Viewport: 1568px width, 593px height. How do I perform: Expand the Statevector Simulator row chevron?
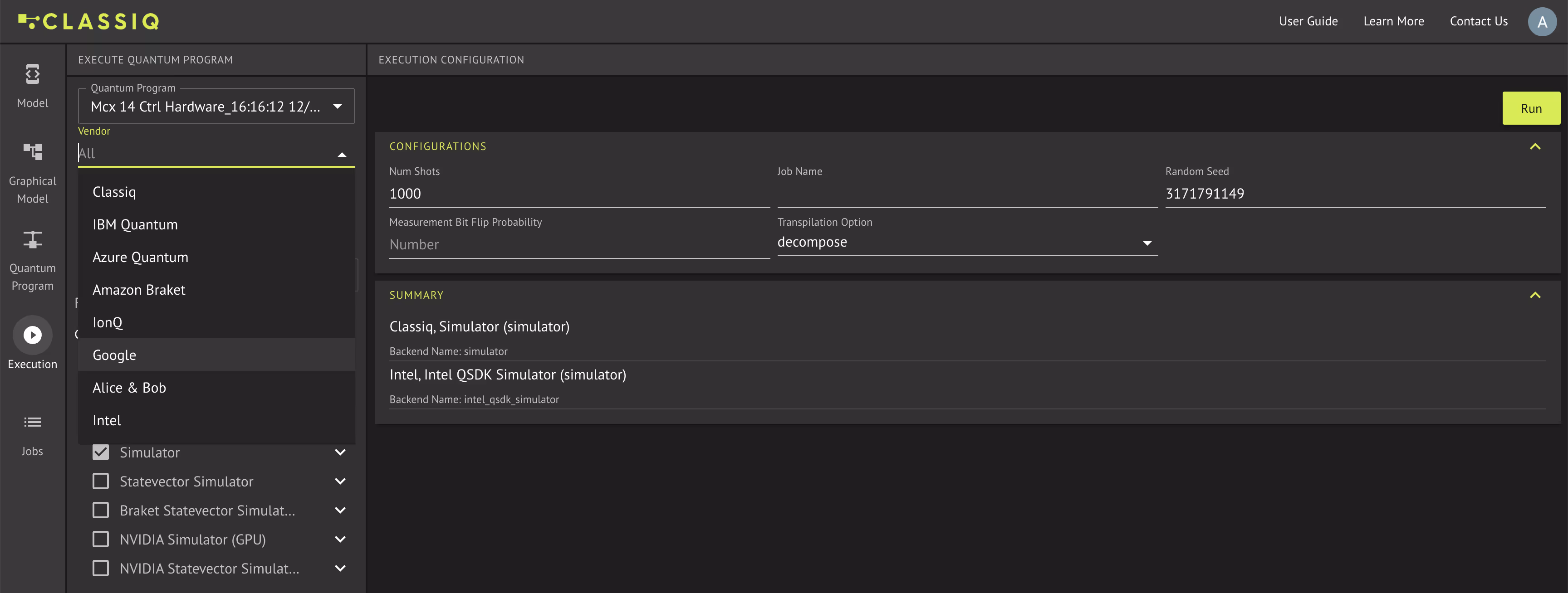(340, 481)
